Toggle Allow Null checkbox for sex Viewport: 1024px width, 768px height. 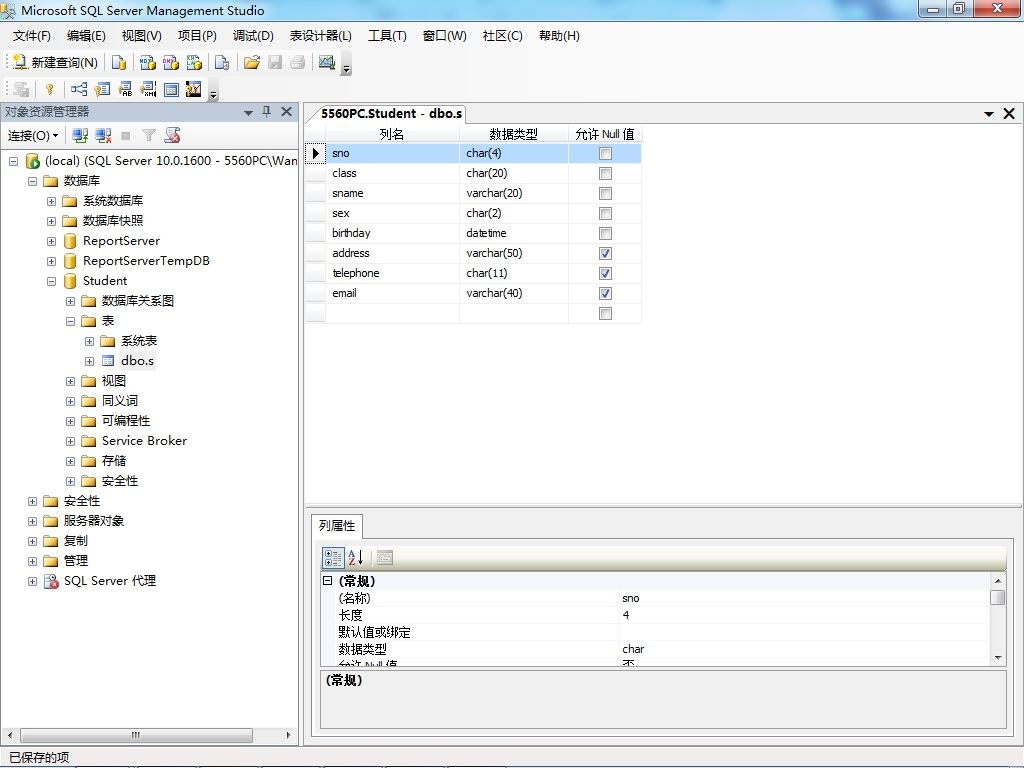[605, 214]
